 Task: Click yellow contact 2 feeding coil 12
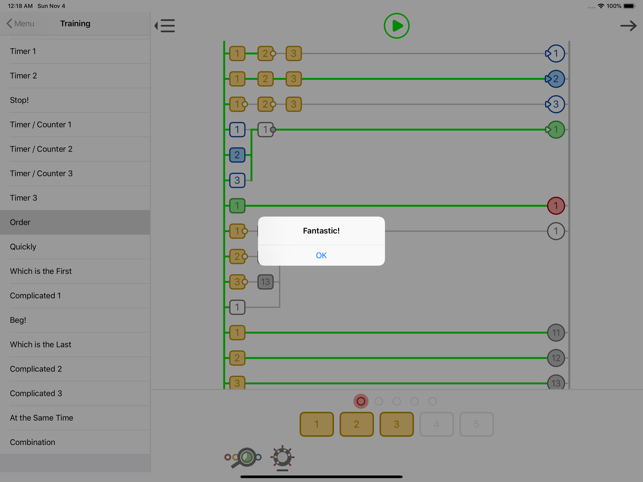click(237, 358)
